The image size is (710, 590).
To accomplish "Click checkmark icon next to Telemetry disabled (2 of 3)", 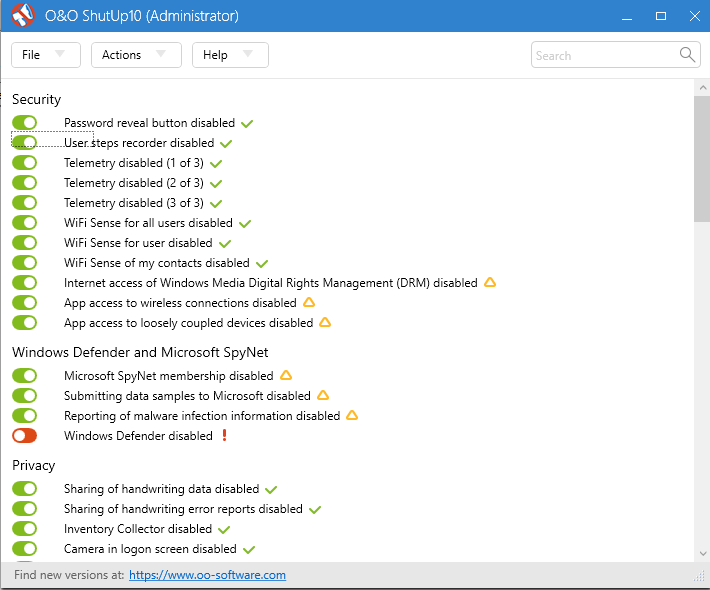I will 216,183.
